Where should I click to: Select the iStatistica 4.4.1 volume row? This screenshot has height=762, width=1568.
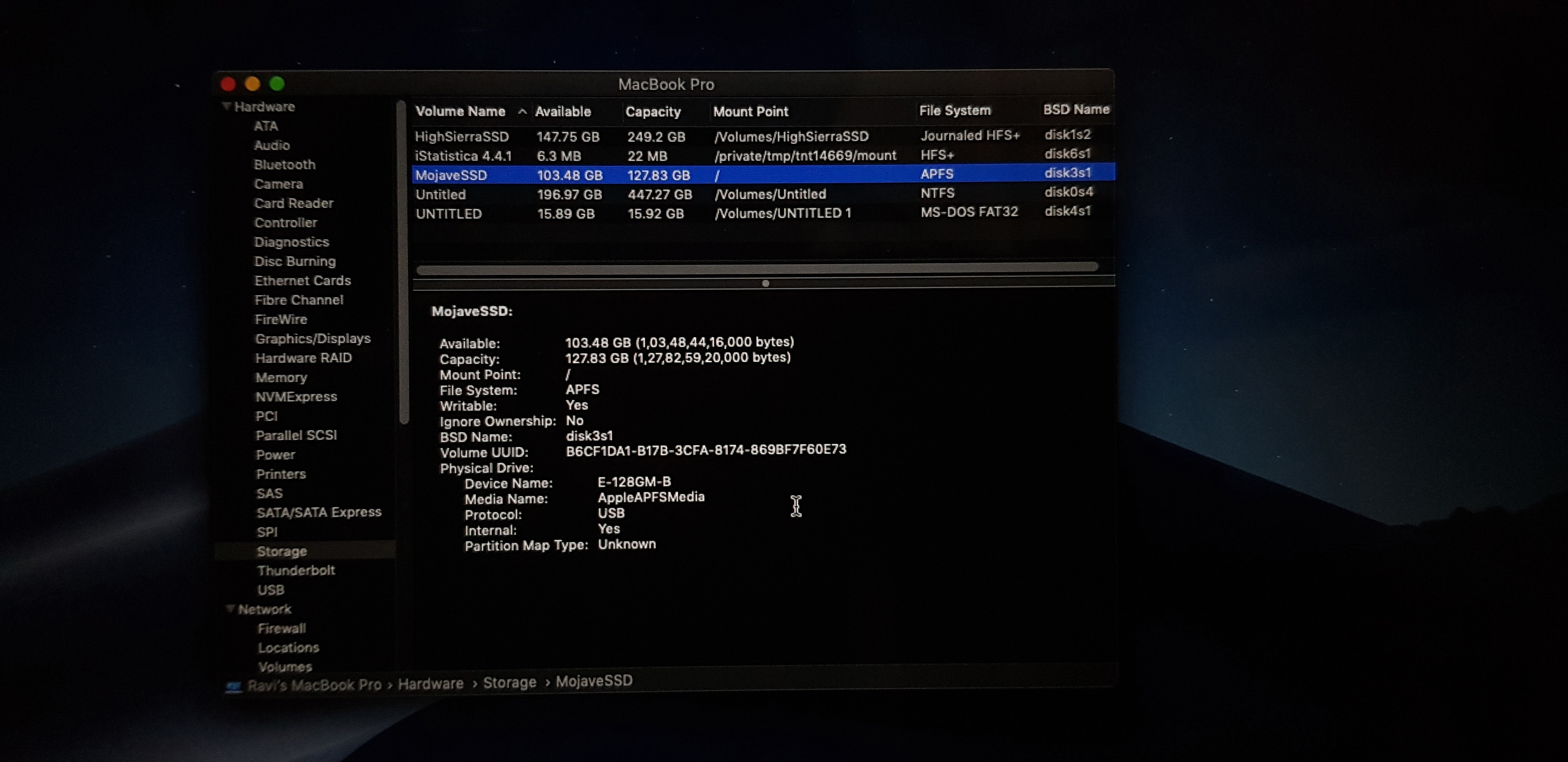[763, 156]
